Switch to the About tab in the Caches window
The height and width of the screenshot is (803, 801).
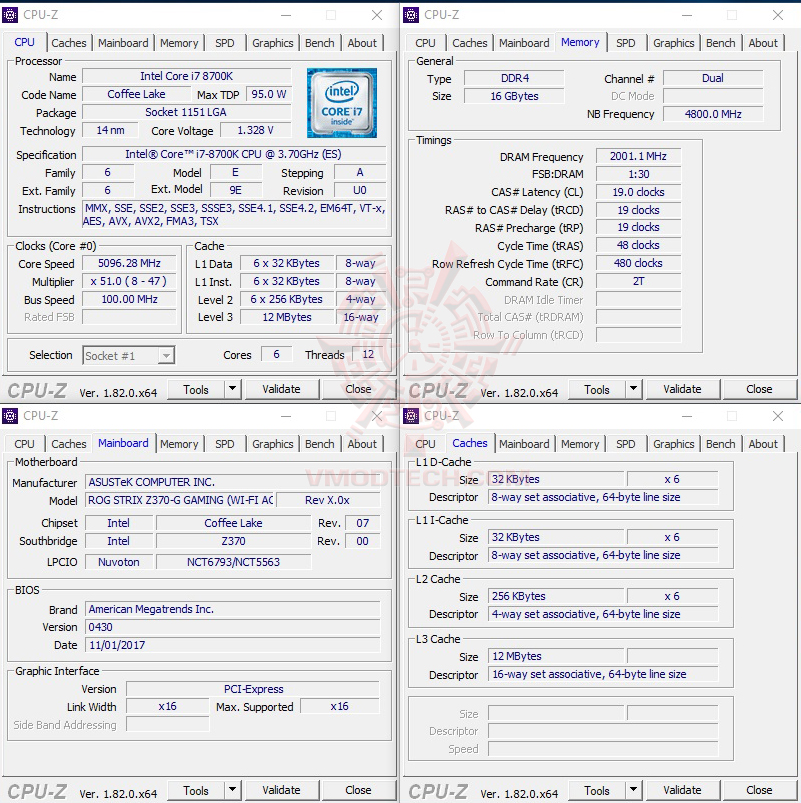pos(763,443)
